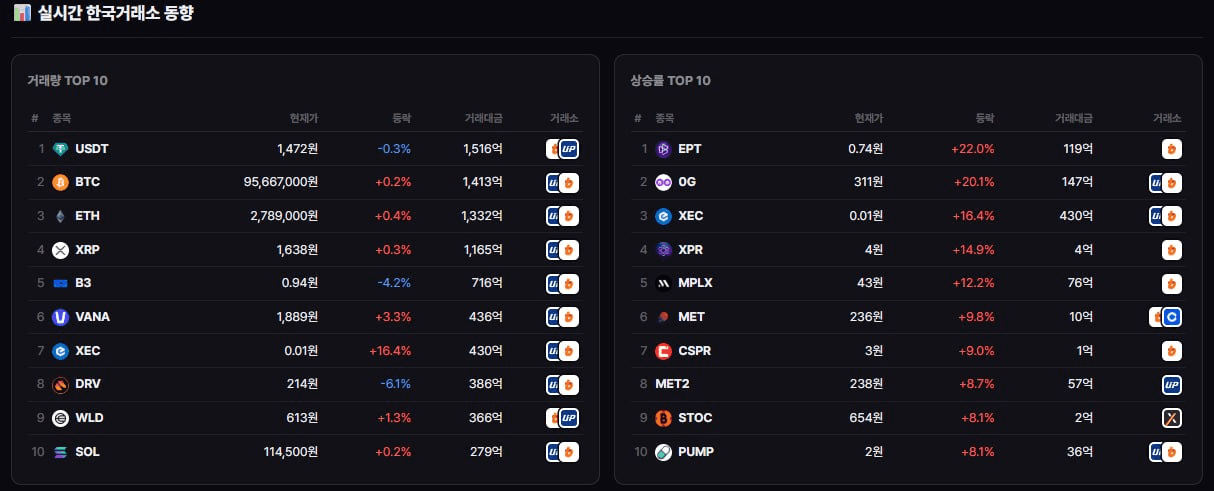This screenshot has width=1214, height=491.
Task: Click the WLD Worldcoin icon
Action: point(60,418)
